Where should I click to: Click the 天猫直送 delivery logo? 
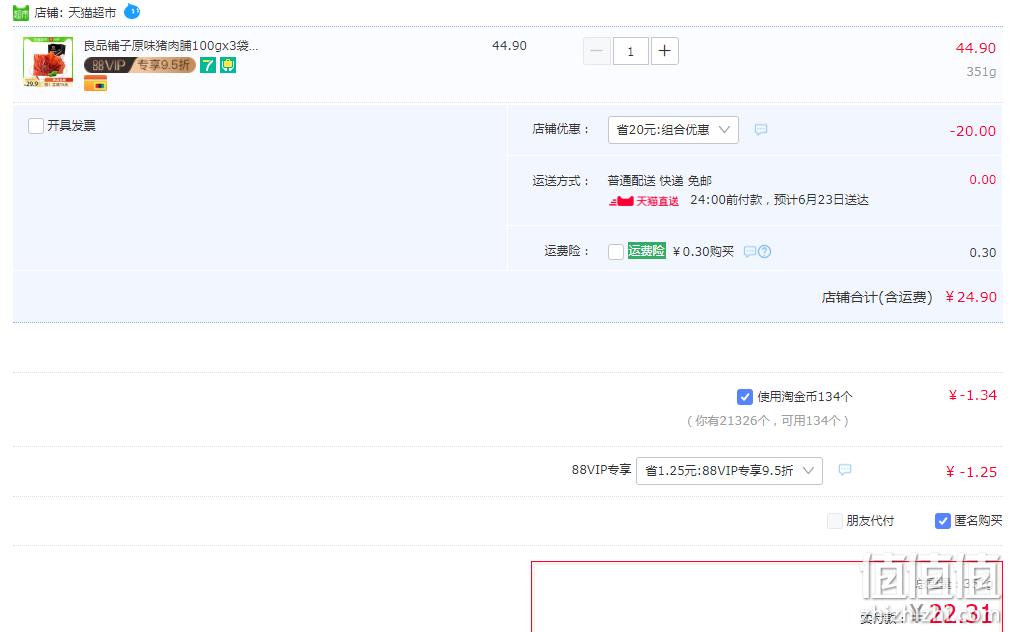(x=643, y=201)
